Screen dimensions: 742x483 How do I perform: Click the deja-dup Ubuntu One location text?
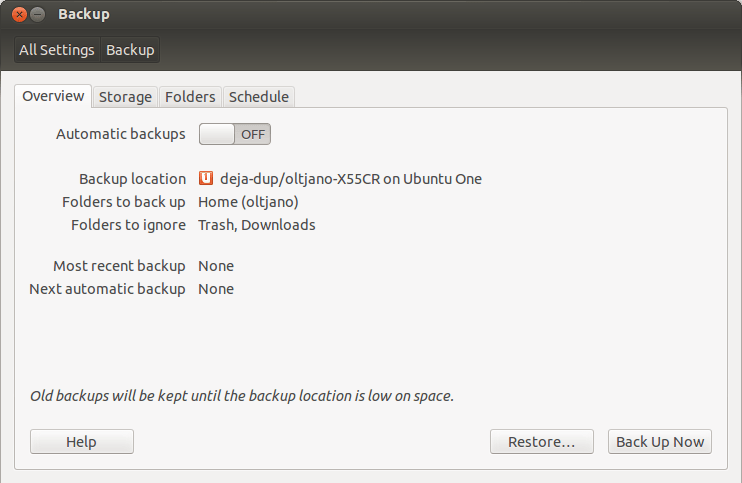(350, 179)
